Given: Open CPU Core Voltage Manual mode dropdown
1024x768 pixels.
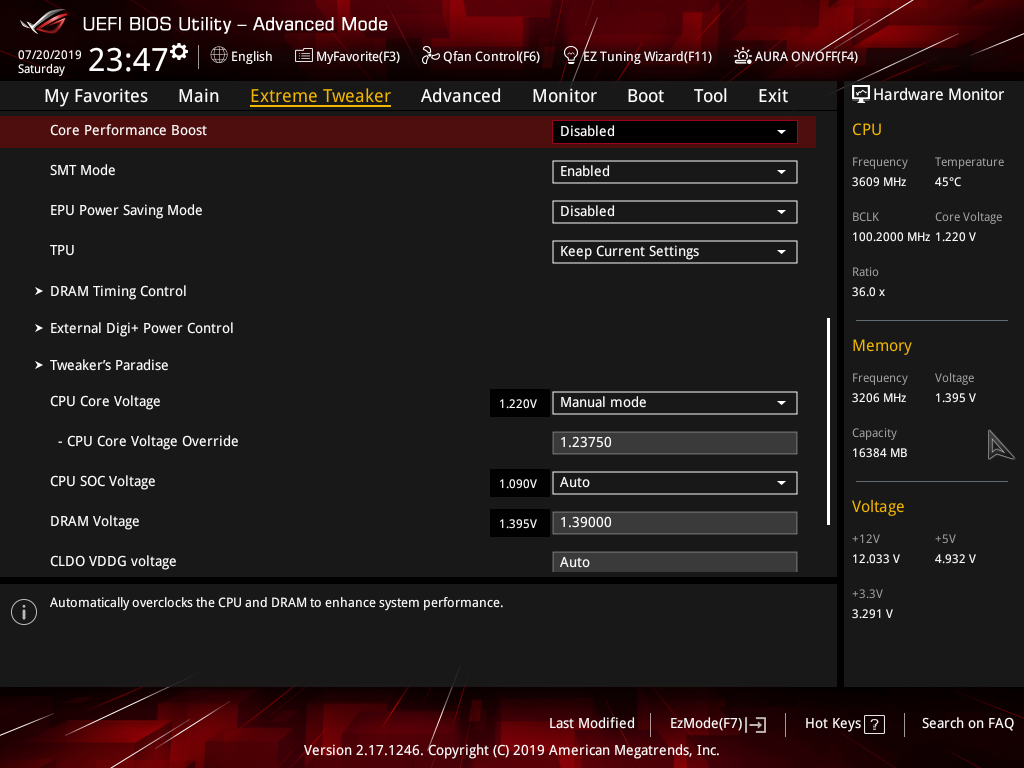Looking at the screenshot, I should pos(675,402).
